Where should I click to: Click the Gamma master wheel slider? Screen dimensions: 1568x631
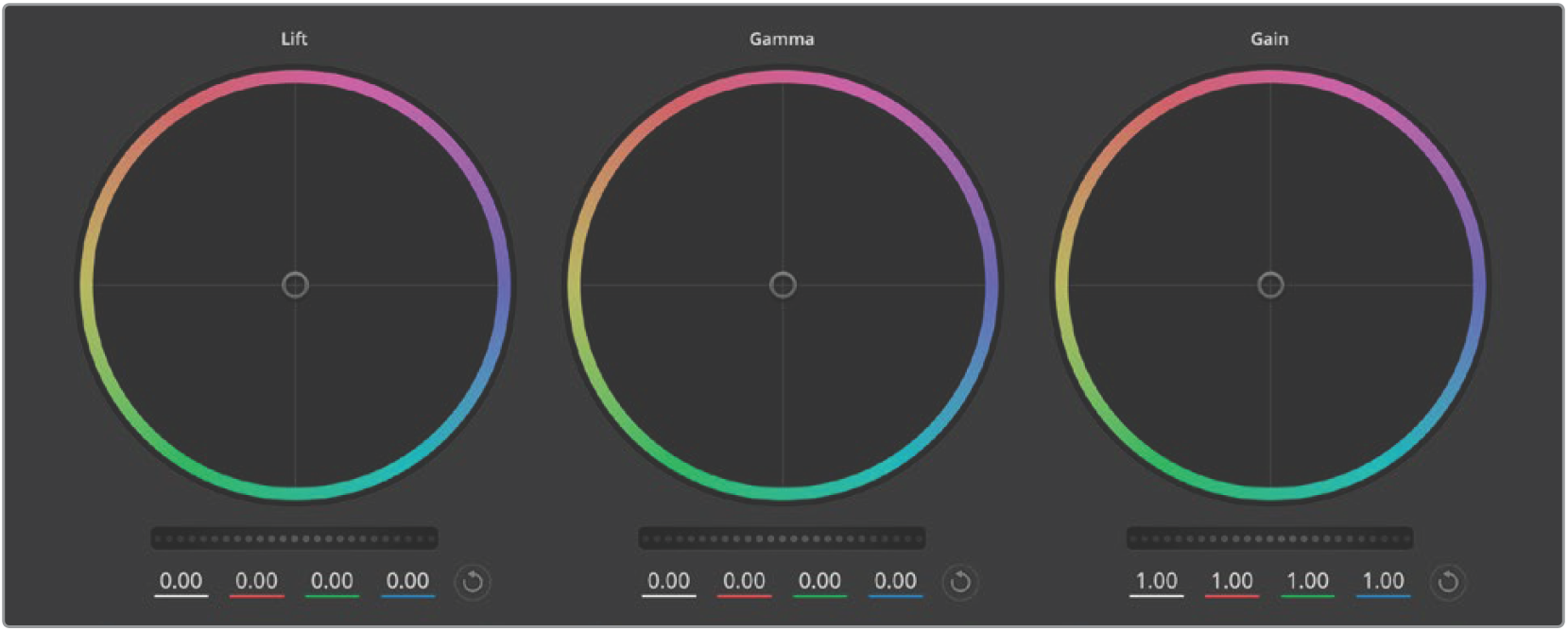(782, 538)
